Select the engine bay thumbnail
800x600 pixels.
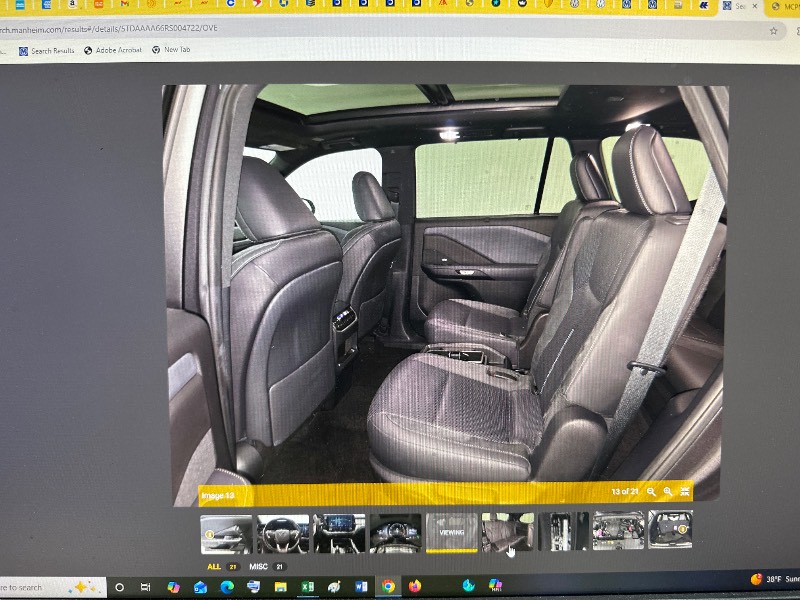(x=618, y=531)
